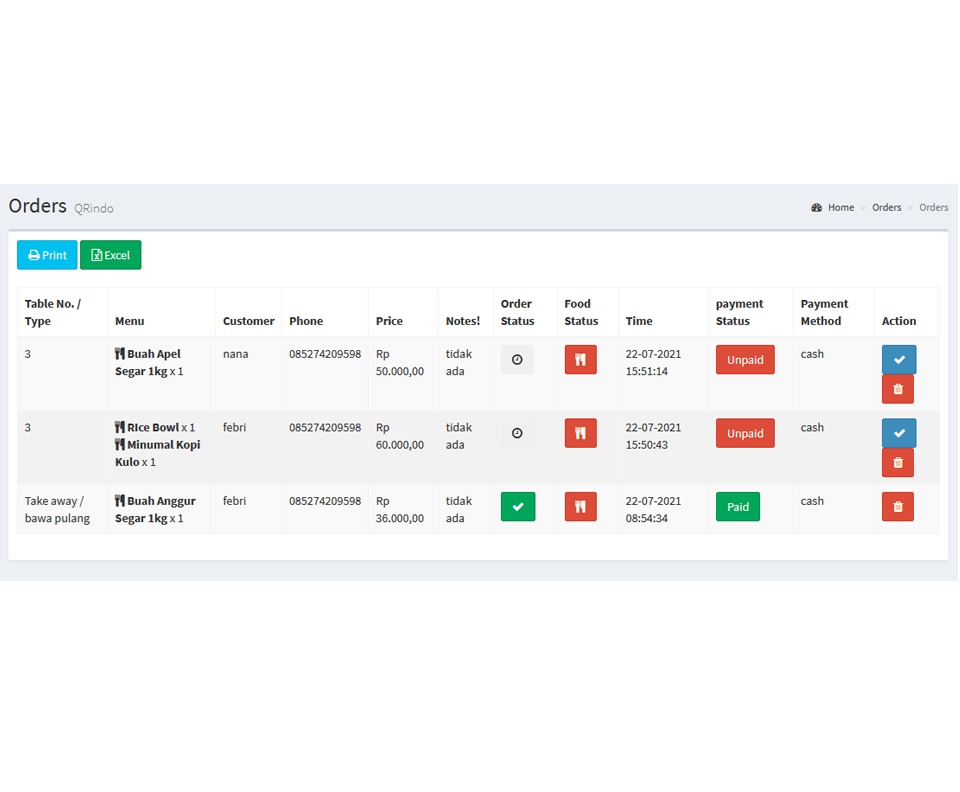Screen dimensions: 960x792
Task: Click the clock order status icon for nana's order
Action: tap(517, 360)
